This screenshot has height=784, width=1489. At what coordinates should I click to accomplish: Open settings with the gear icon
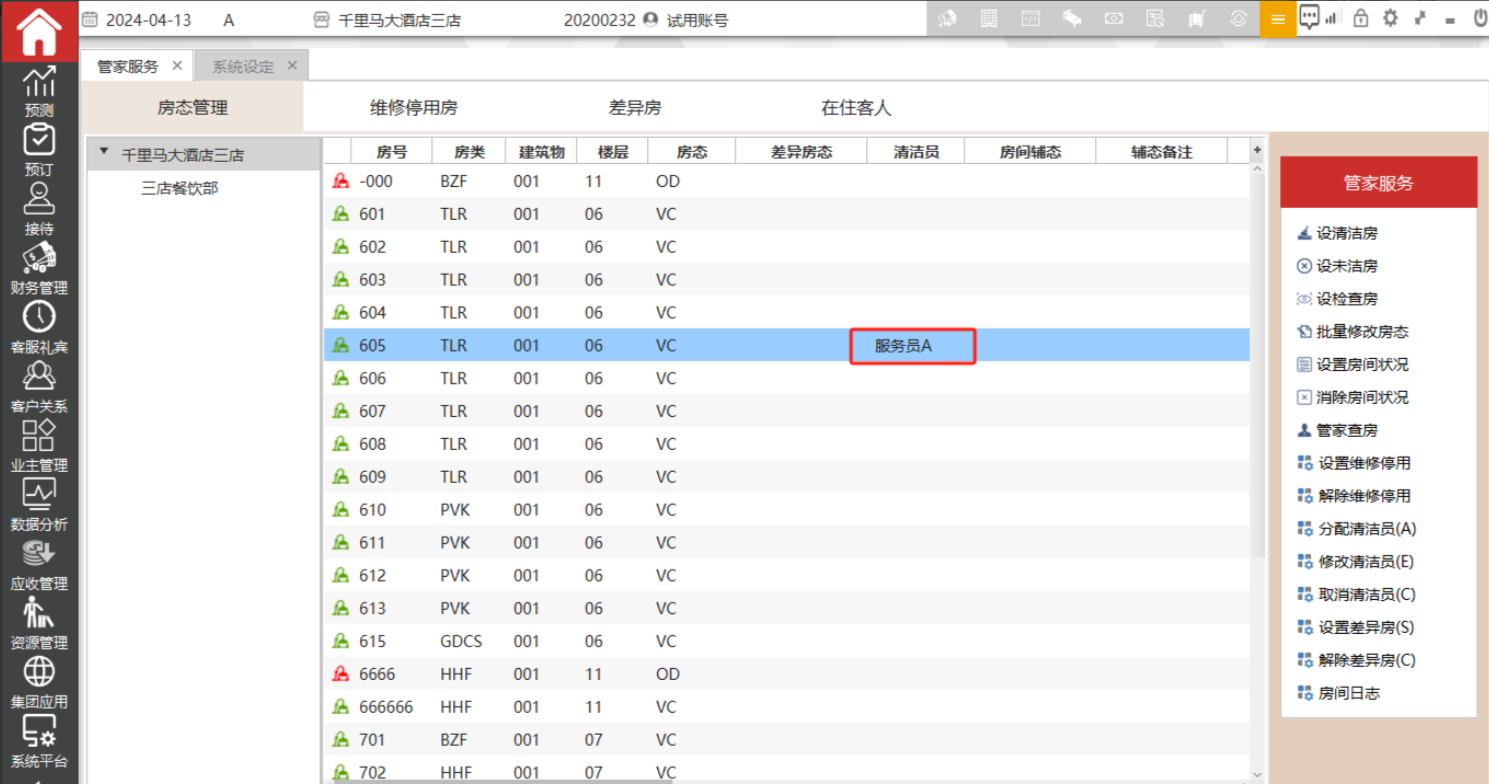(1390, 19)
